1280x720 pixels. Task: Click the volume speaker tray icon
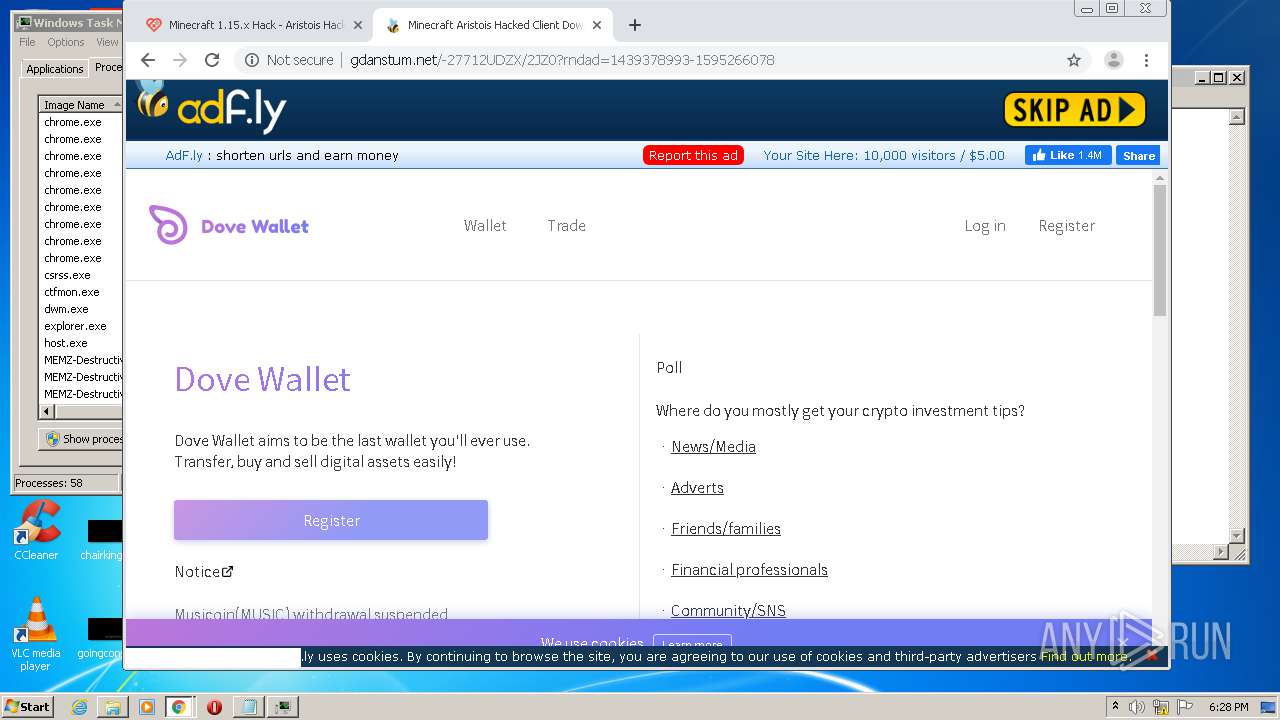[x=1137, y=707]
